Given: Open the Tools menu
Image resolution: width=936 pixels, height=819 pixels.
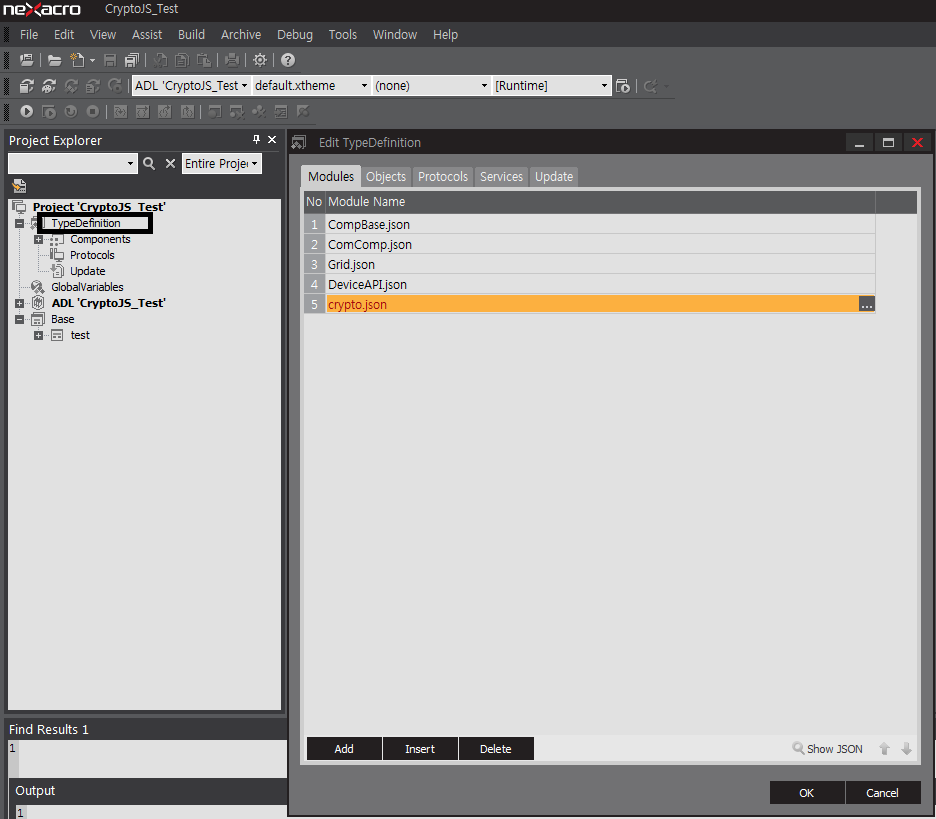Looking at the screenshot, I should point(343,35).
